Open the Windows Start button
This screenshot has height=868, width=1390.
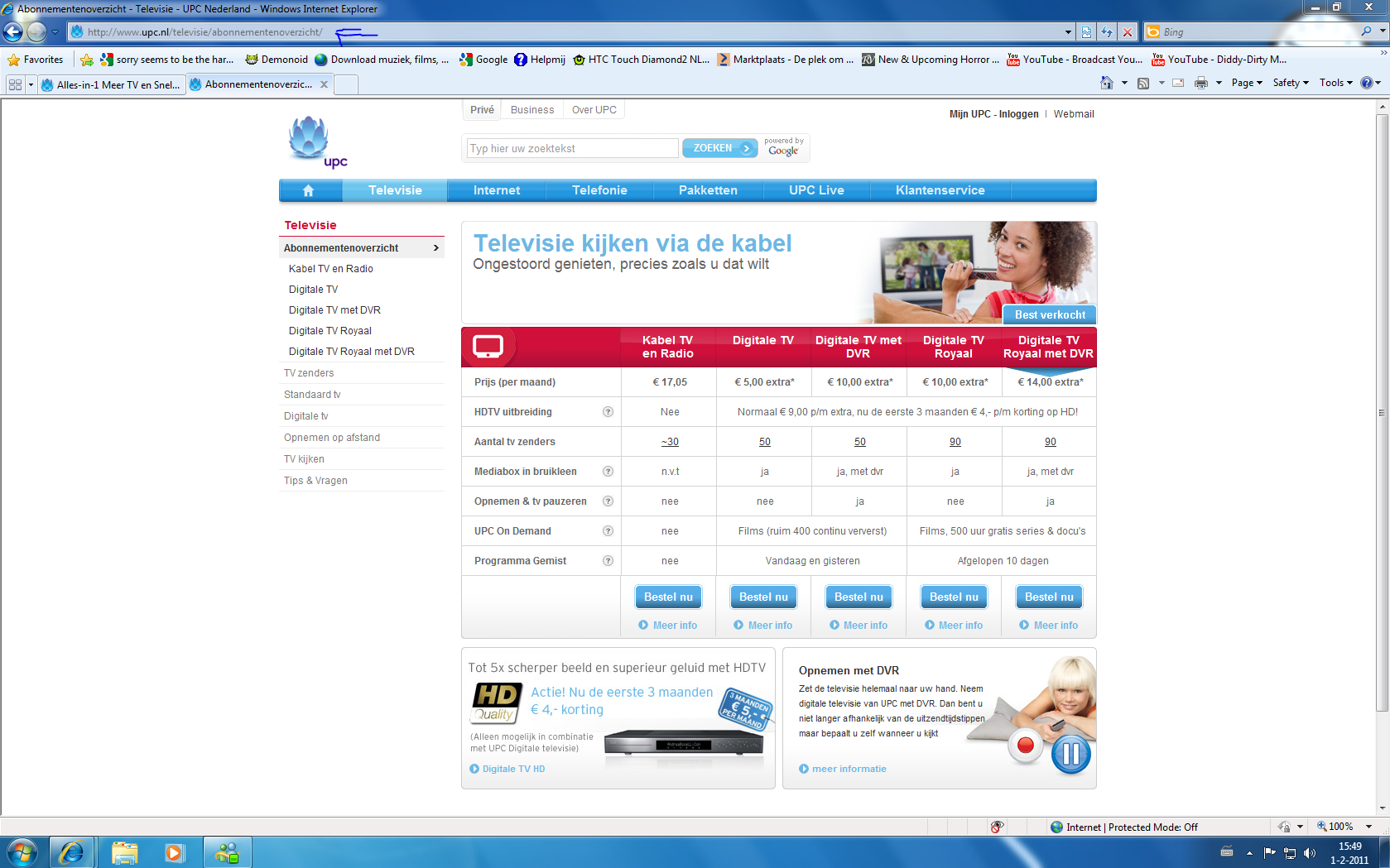coord(22,852)
